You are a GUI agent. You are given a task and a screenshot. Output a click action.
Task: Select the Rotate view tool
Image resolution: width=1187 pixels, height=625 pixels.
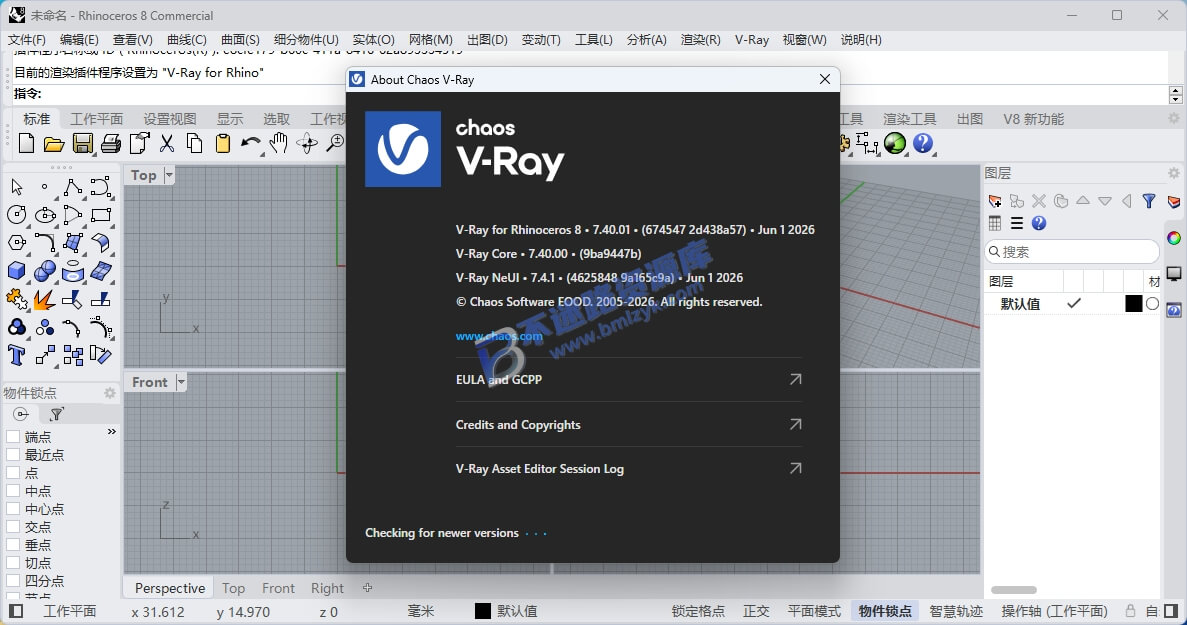tap(307, 143)
